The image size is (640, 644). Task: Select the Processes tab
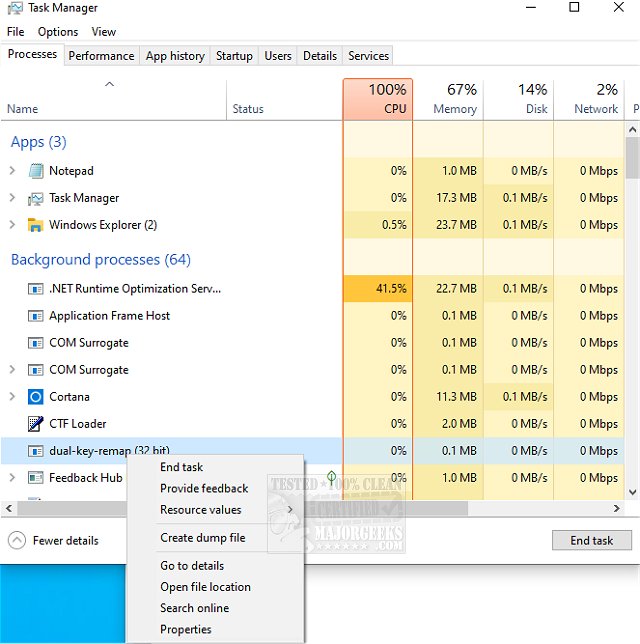coord(32,54)
